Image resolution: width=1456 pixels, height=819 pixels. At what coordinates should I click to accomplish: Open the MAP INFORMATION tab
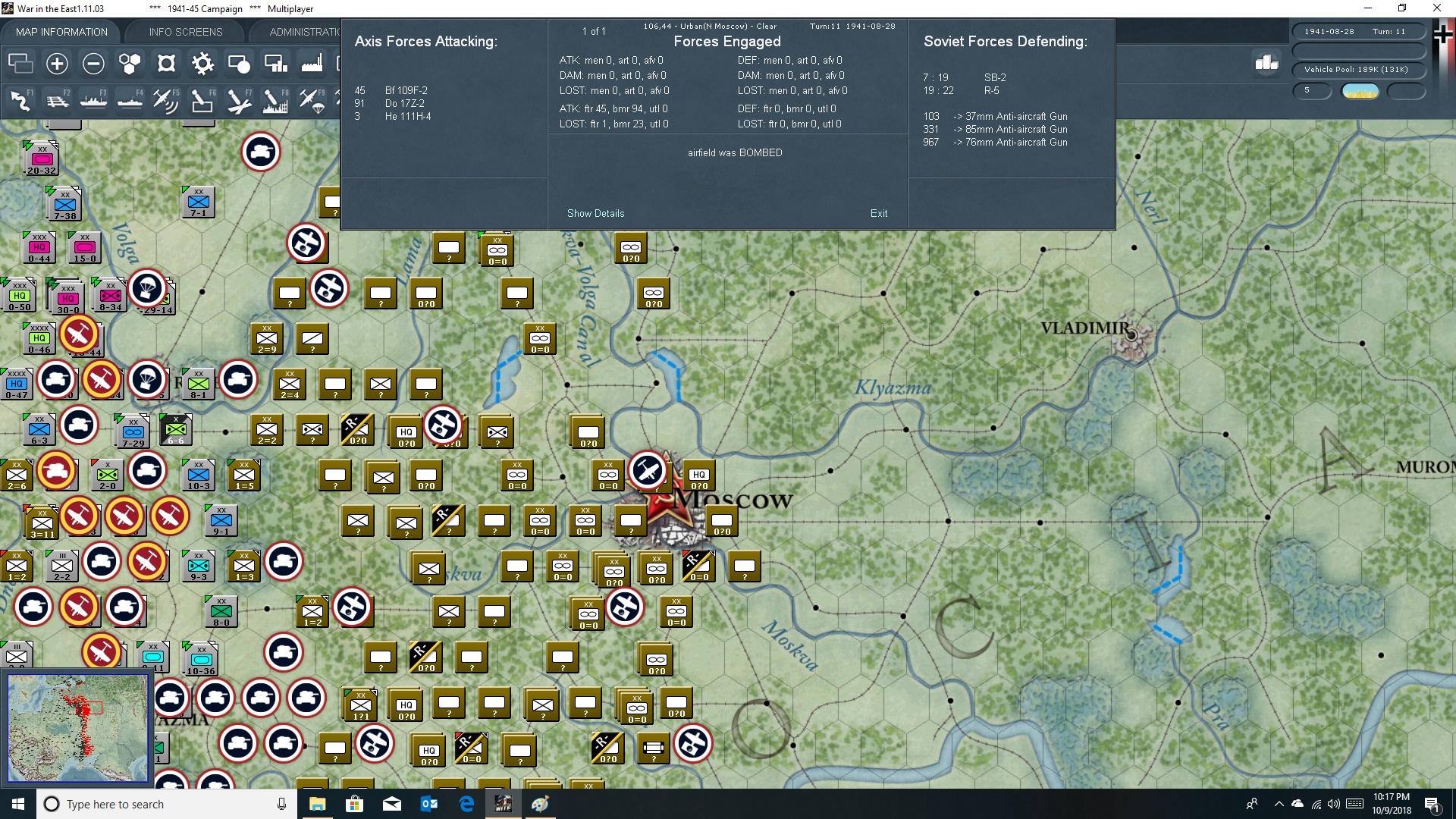(61, 32)
